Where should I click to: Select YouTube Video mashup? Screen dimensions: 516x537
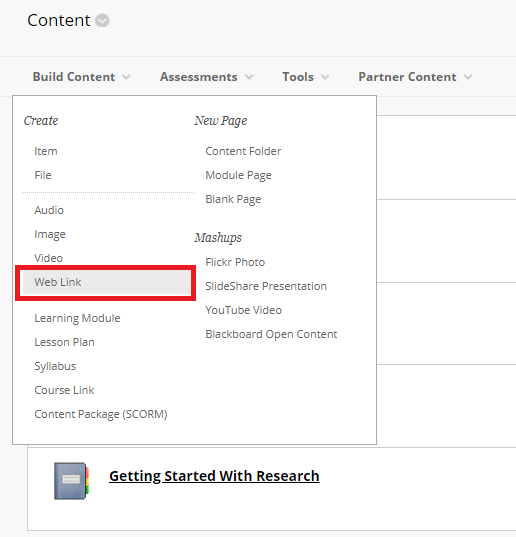[243, 310]
